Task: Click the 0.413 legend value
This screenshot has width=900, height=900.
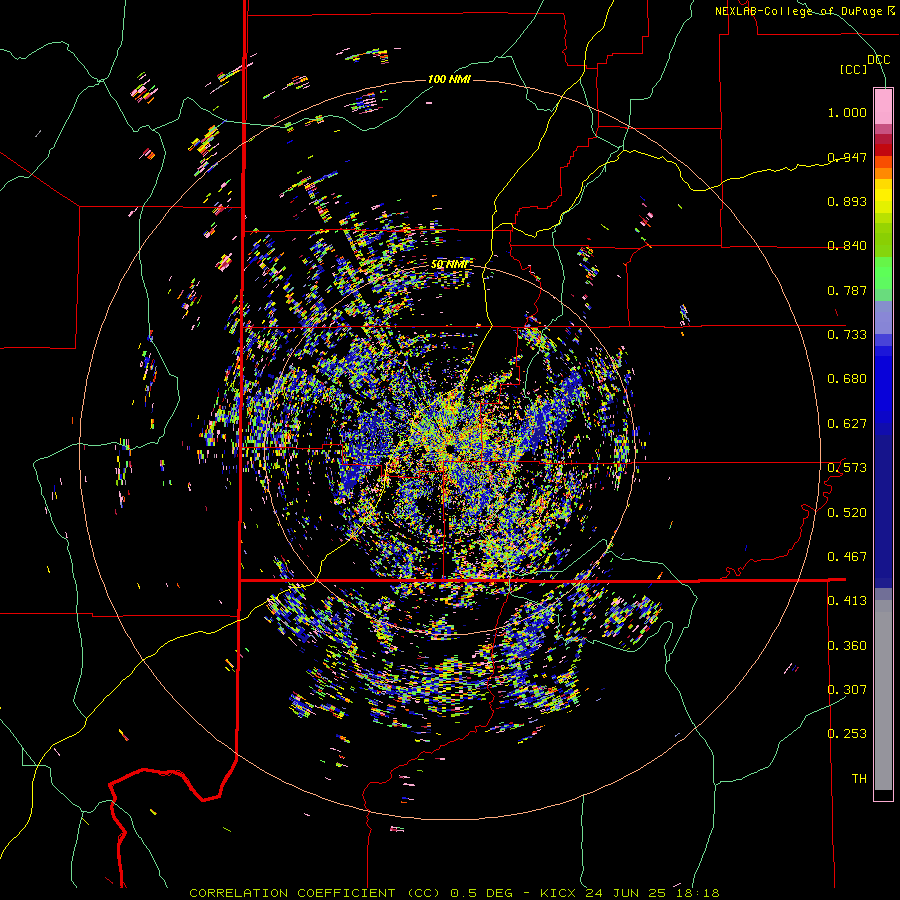Action: click(847, 601)
